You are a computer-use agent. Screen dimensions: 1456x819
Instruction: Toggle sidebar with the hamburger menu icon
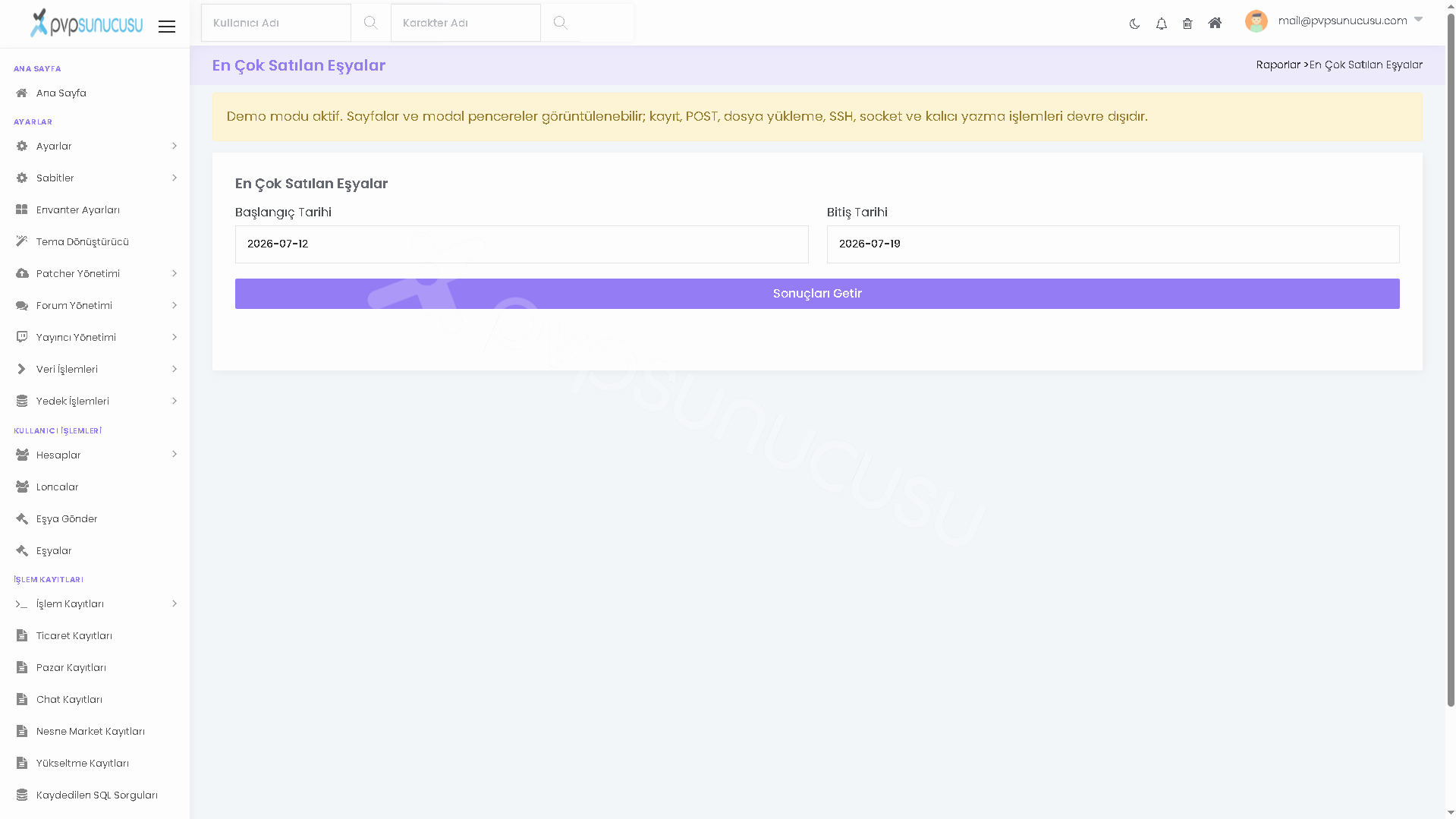[167, 27]
